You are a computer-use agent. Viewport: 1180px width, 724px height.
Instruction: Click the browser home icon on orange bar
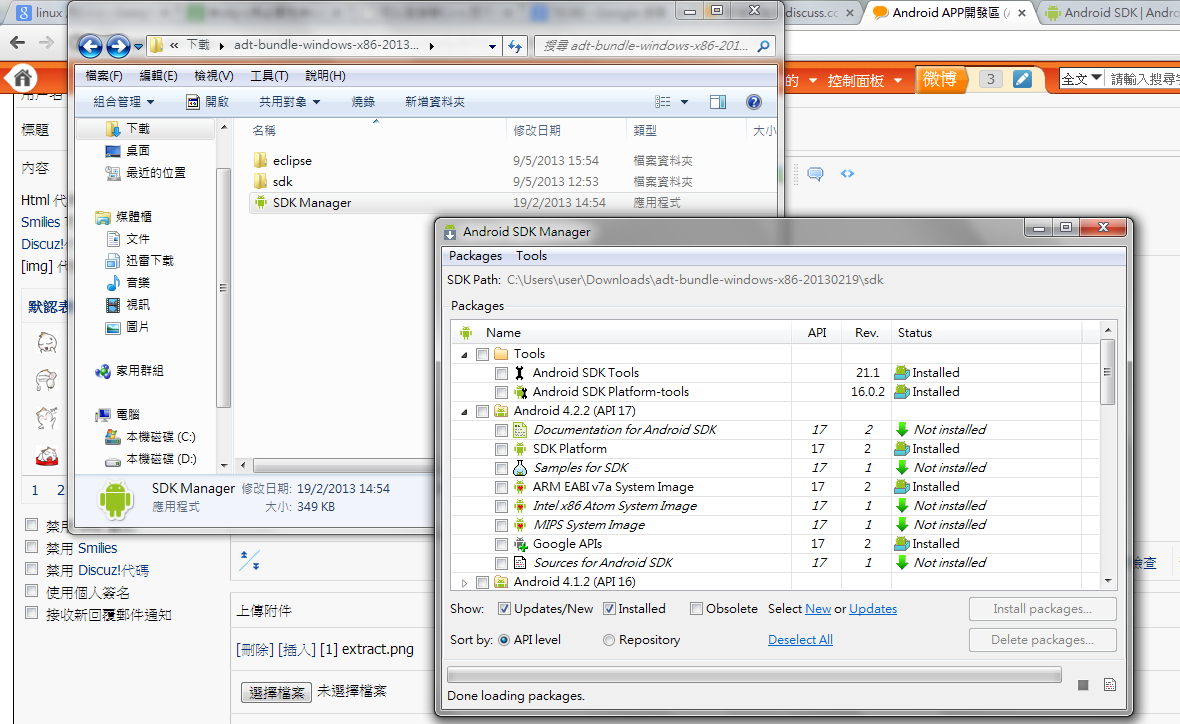pyautogui.click(x=22, y=78)
